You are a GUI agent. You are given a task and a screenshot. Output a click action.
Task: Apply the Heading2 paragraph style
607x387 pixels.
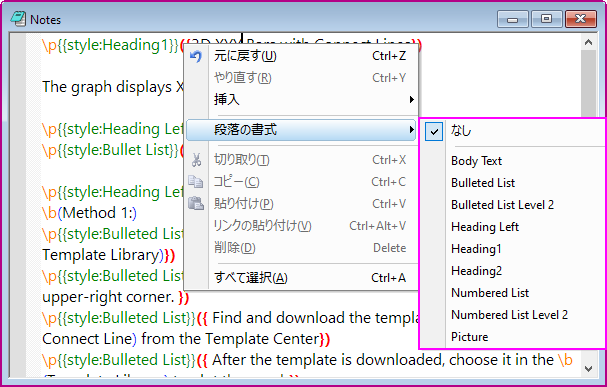coord(513,271)
